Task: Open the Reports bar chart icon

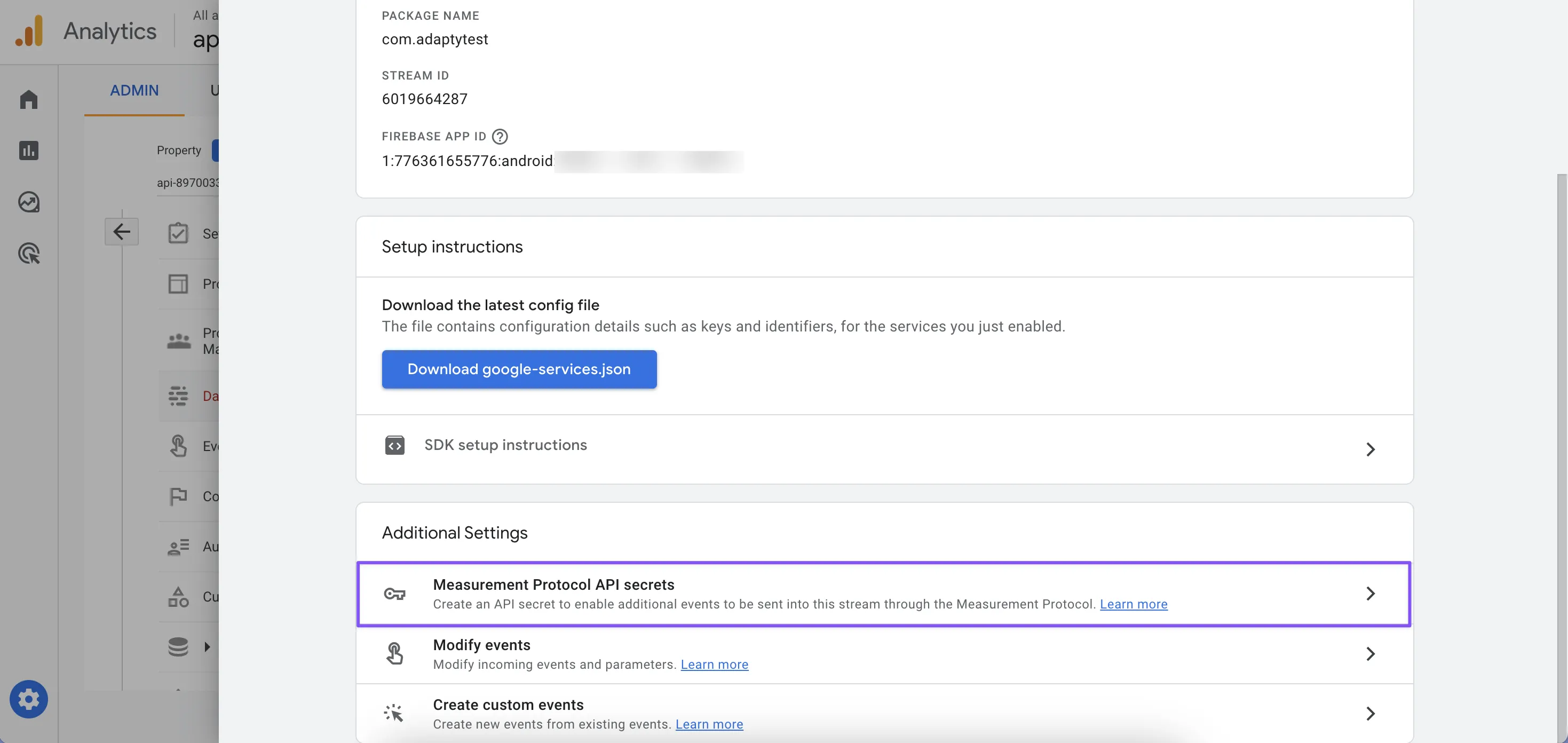Action: pos(29,151)
